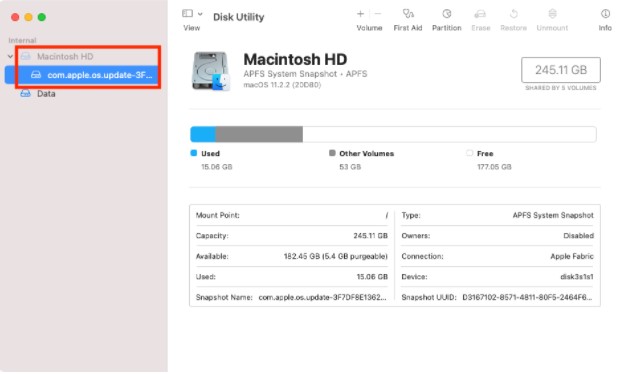Choose the Restore toolbar icon
Image resolution: width=620 pixels, height=374 pixels.
pos(514,14)
